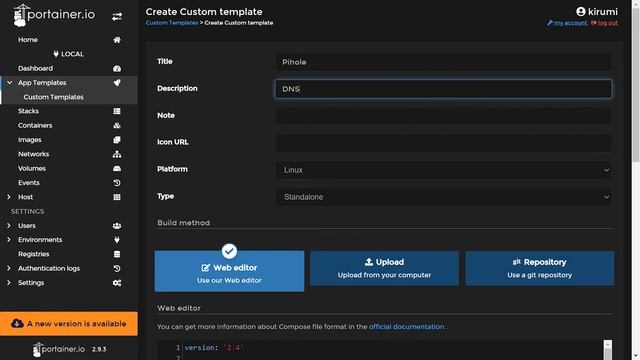This screenshot has width=640, height=360.
Task: Open the official documentation link
Action: pyautogui.click(x=407, y=327)
